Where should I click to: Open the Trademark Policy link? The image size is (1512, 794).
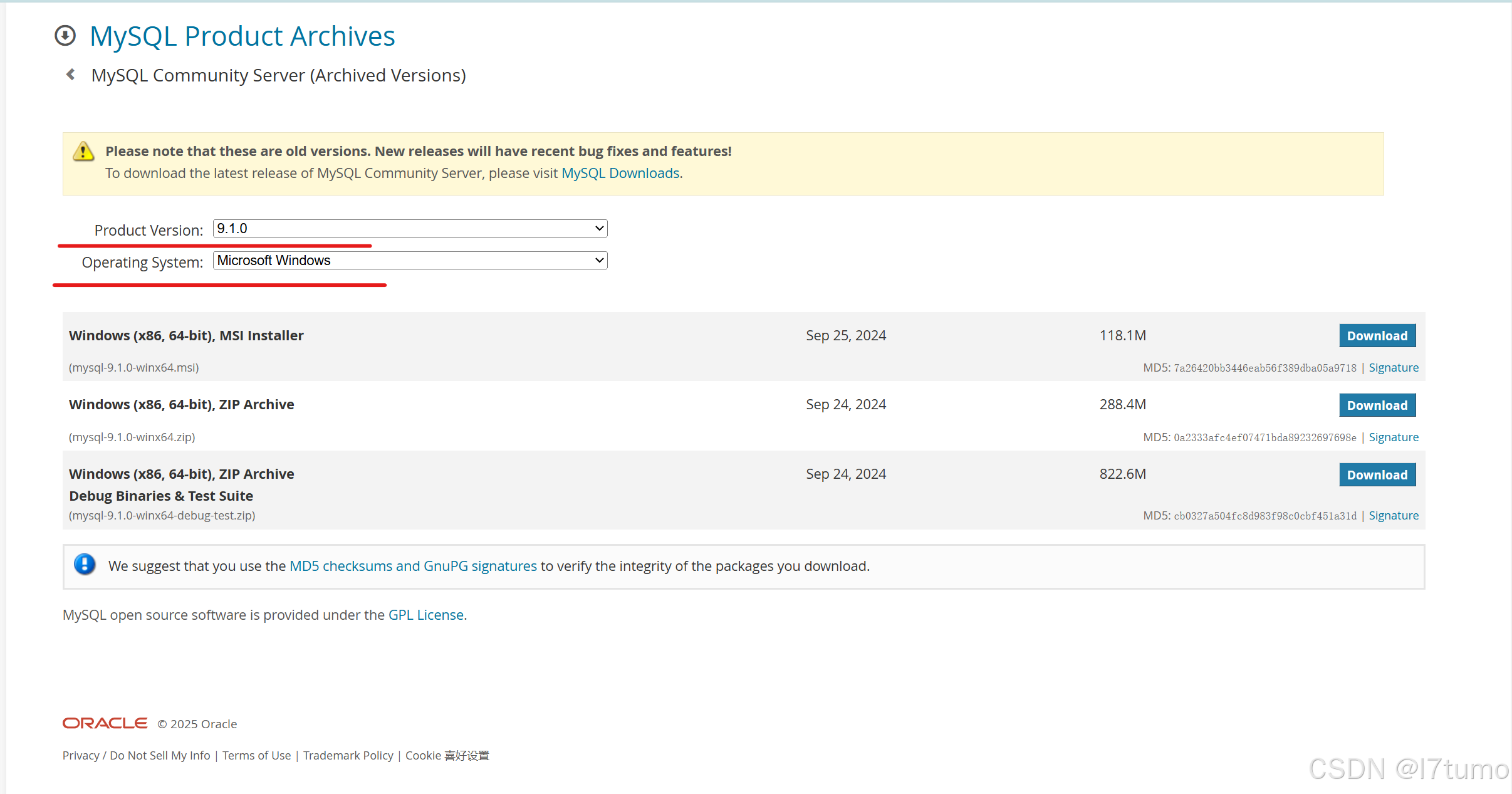348,755
